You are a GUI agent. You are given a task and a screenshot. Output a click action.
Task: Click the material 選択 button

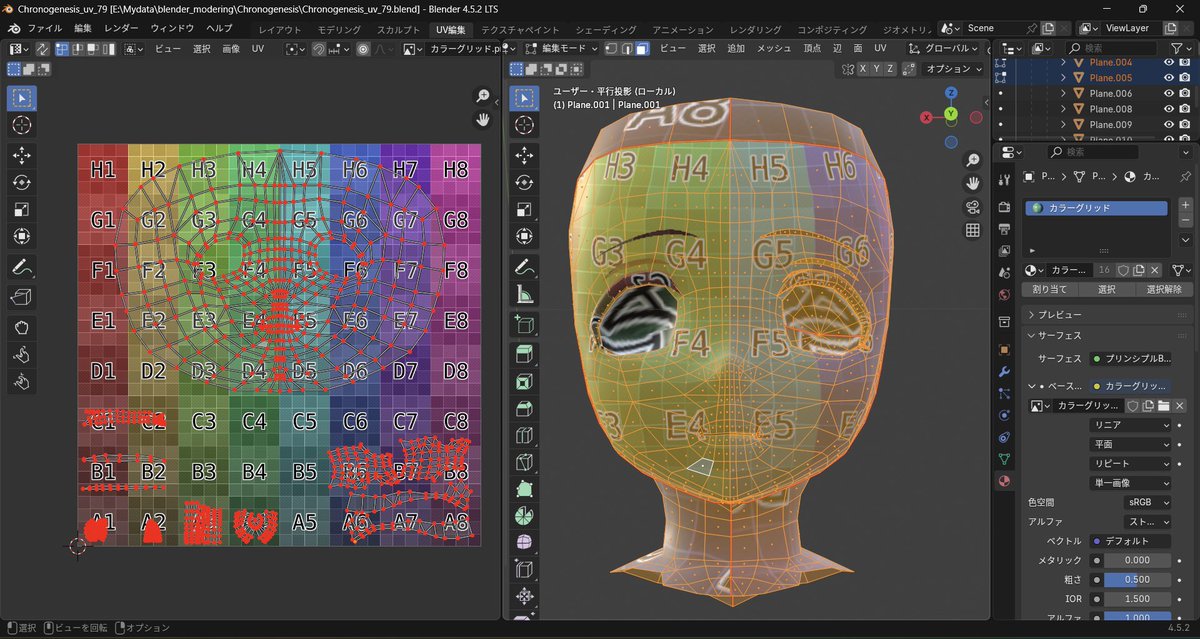coord(1107,289)
